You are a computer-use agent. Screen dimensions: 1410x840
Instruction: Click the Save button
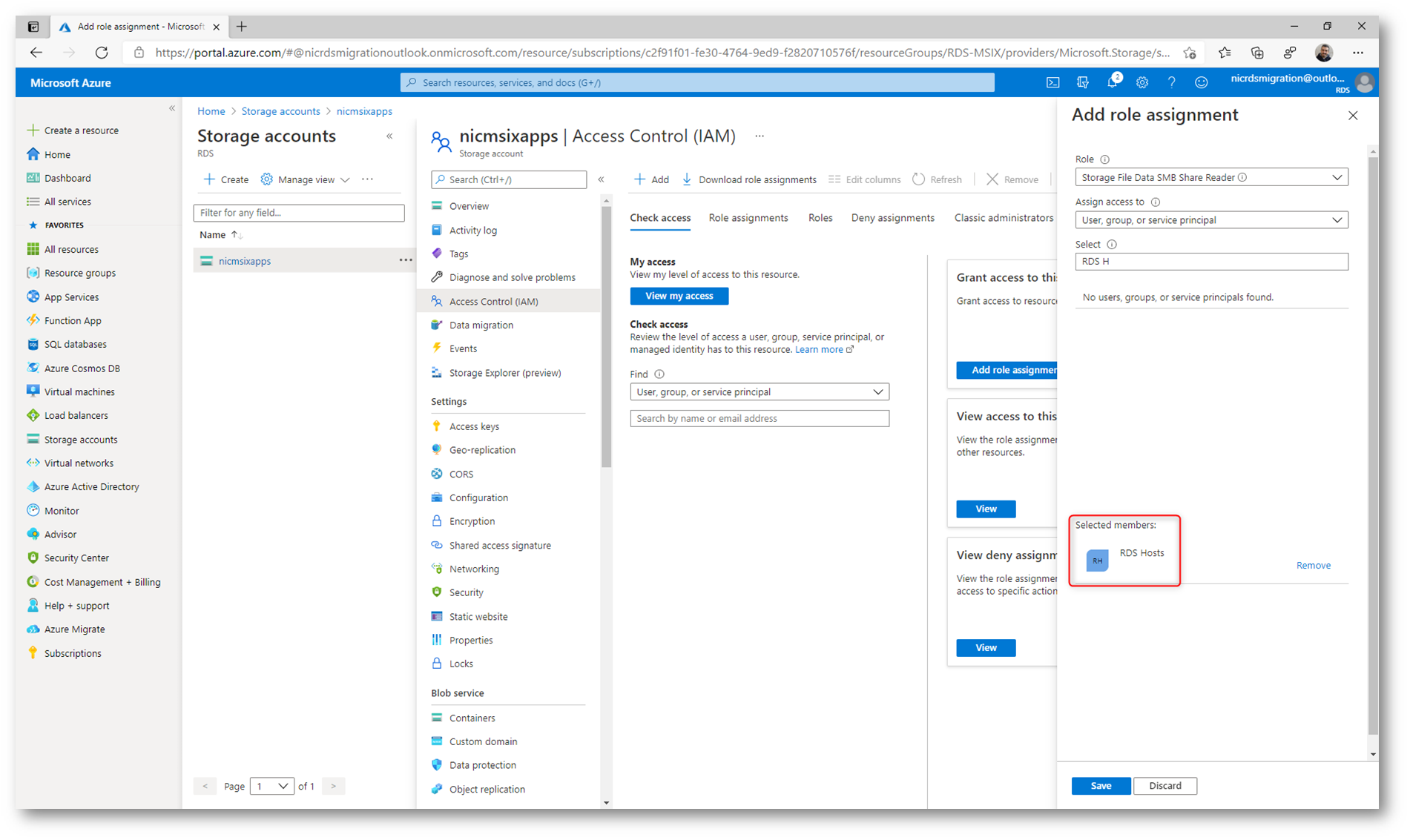(1101, 786)
